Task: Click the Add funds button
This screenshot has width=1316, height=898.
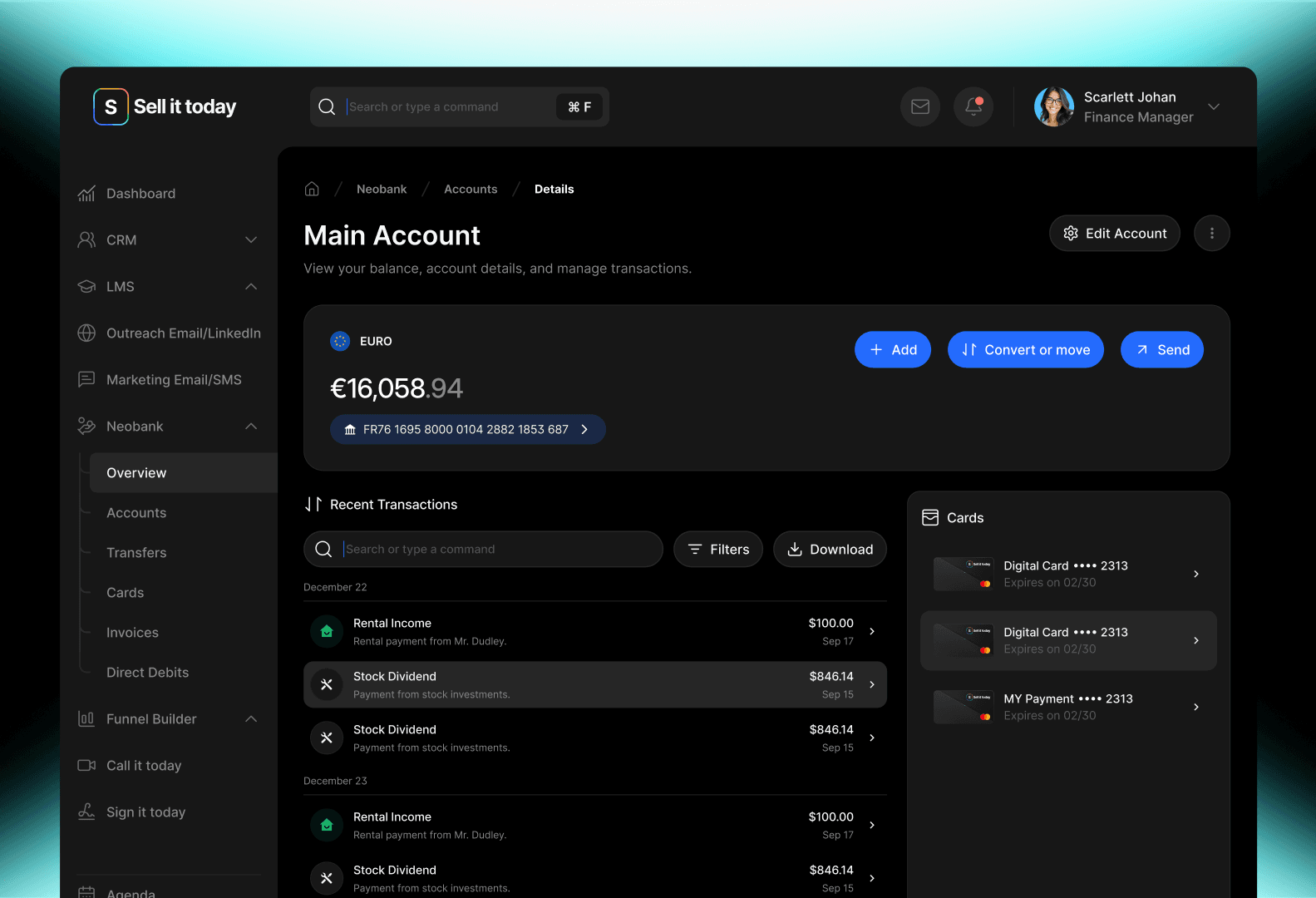Action: click(x=893, y=350)
